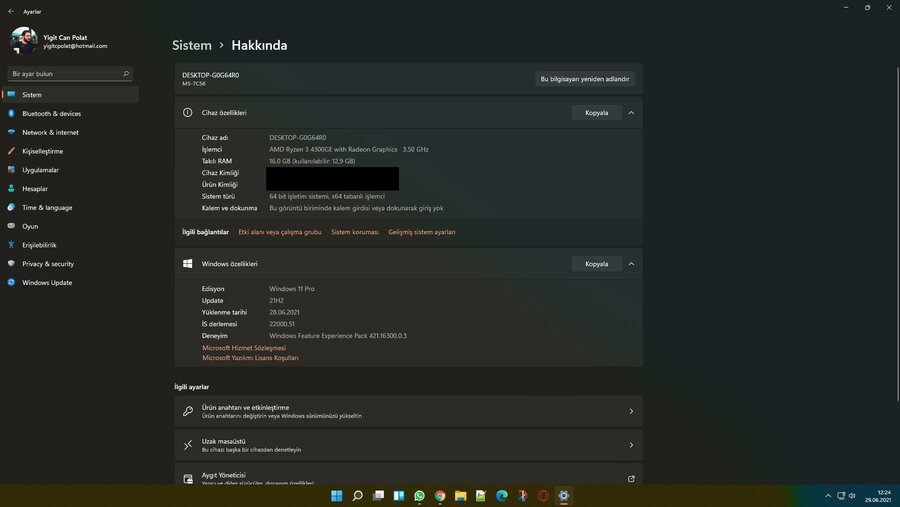This screenshot has height=507, width=900.
Task: Open Uzak masaüstü row
Action: 408,445
